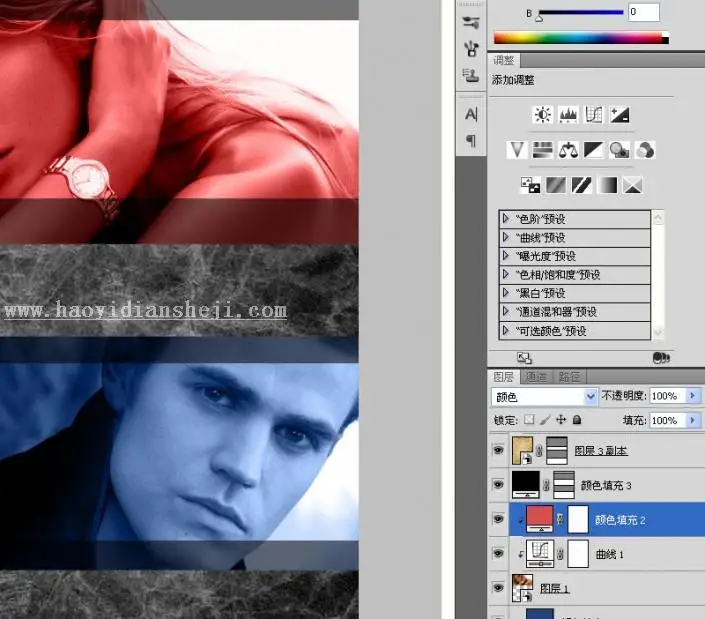This screenshot has width=705, height=619.
Task: Toggle the mask link on 颜色填充 3
Action: pos(546,485)
